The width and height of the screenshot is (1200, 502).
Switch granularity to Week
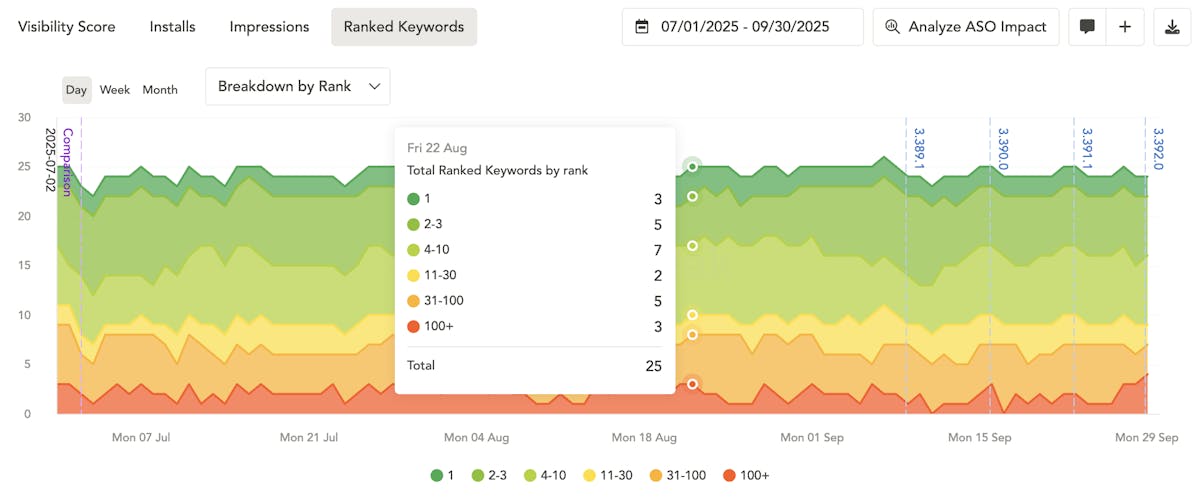[115, 90]
